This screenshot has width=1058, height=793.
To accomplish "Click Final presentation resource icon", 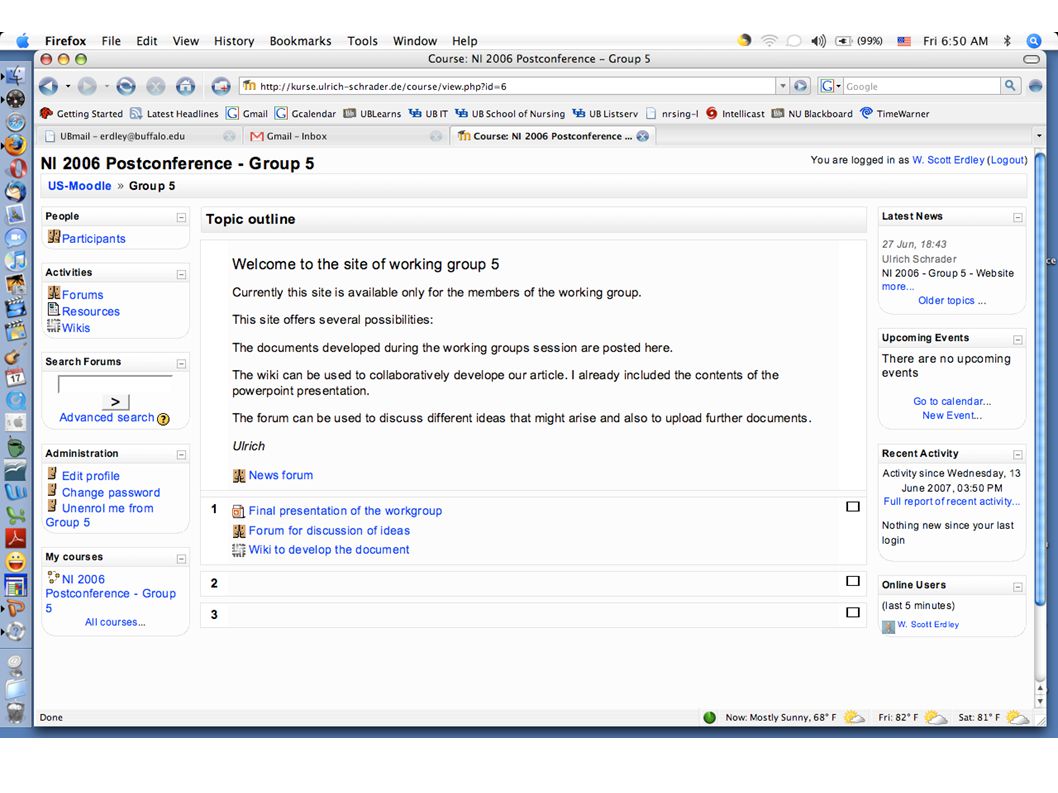I will 238,512.
